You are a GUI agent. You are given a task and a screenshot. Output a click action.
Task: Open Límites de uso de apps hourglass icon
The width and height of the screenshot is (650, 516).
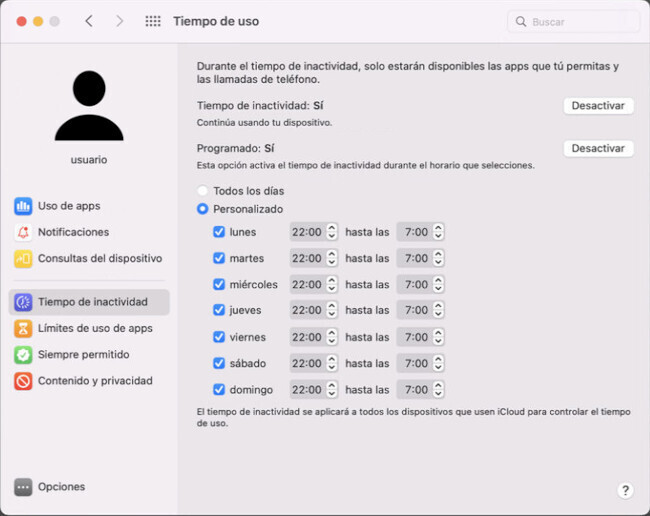[23, 328]
